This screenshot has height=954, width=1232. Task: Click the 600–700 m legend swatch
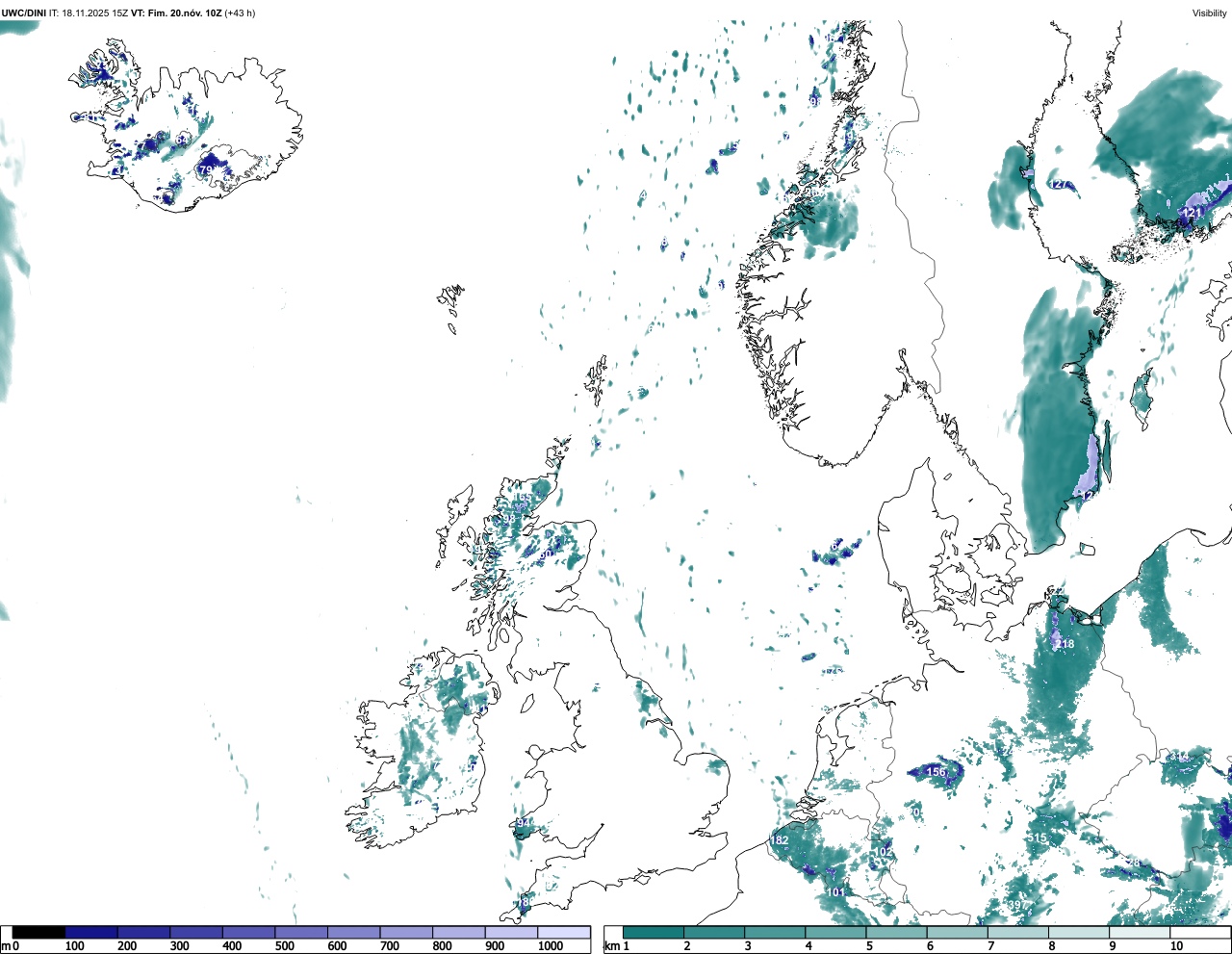coord(354,933)
